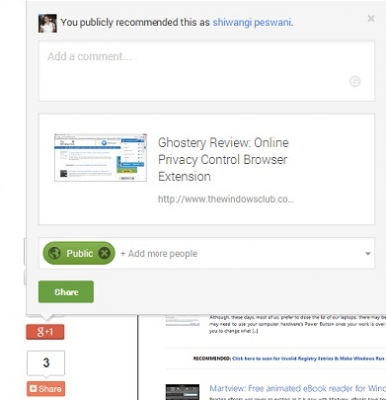Click the thewindowsclub URL text
386x400 pixels.
point(226,199)
